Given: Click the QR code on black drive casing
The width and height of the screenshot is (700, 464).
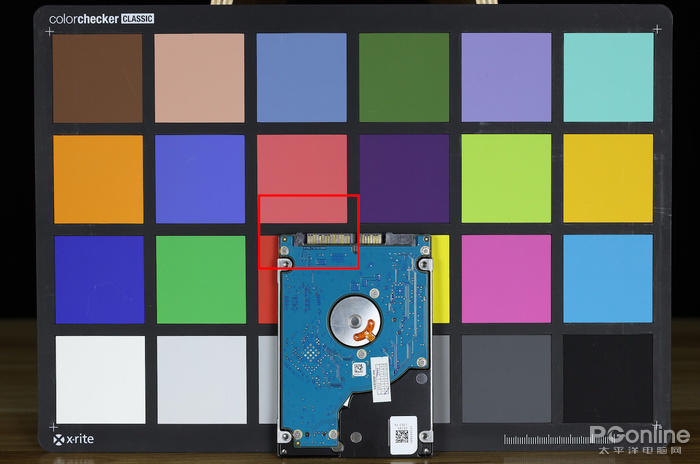Looking at the screenshot, I should pyautogui.click(x=402, y=436).
